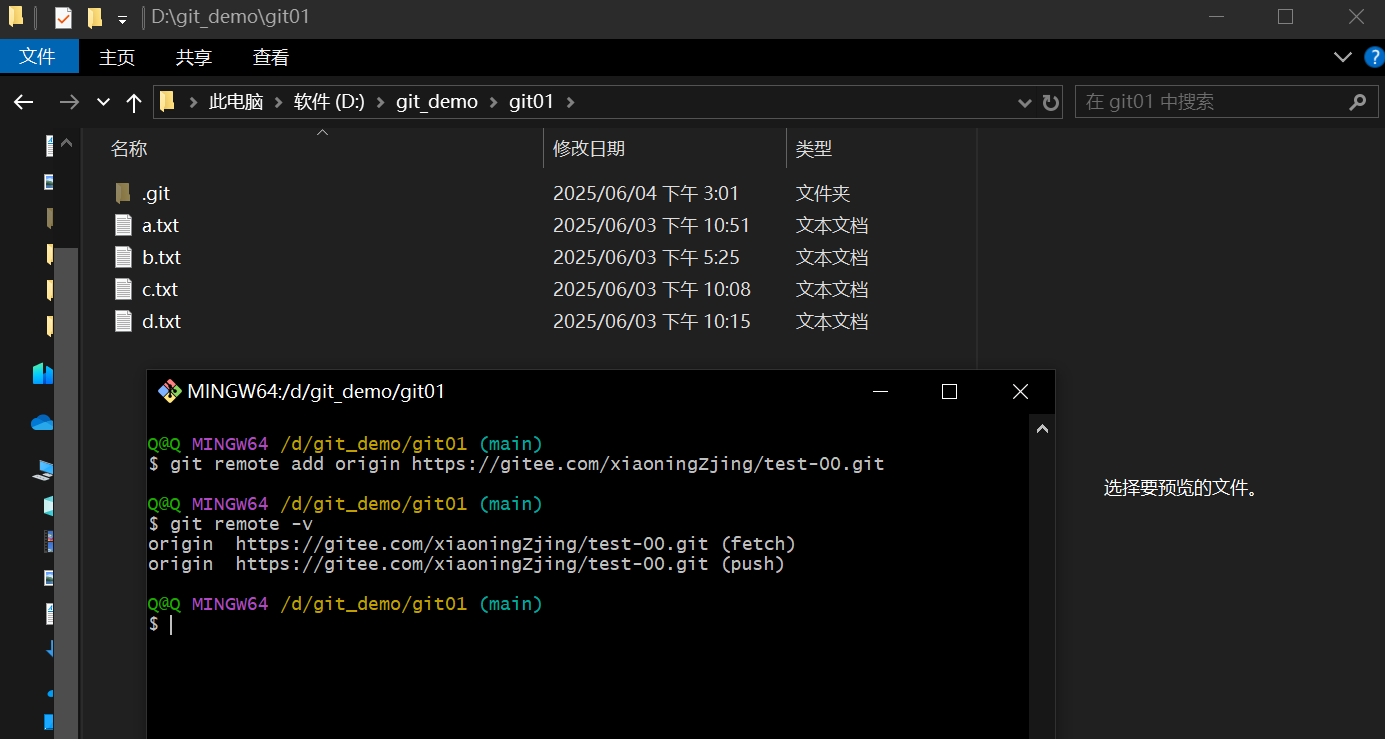
Task: Expand the chevron after git01
Action: [571, 102]
